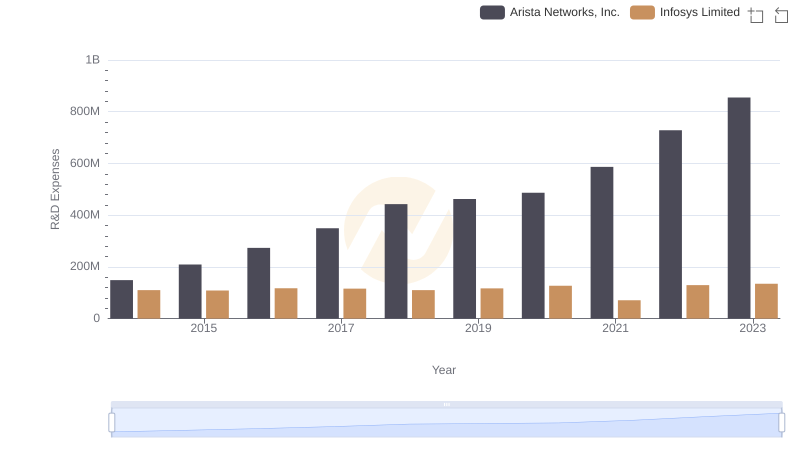Click the 400M y-axis label
The image size is (800, 461).
[x=85, y=215]
